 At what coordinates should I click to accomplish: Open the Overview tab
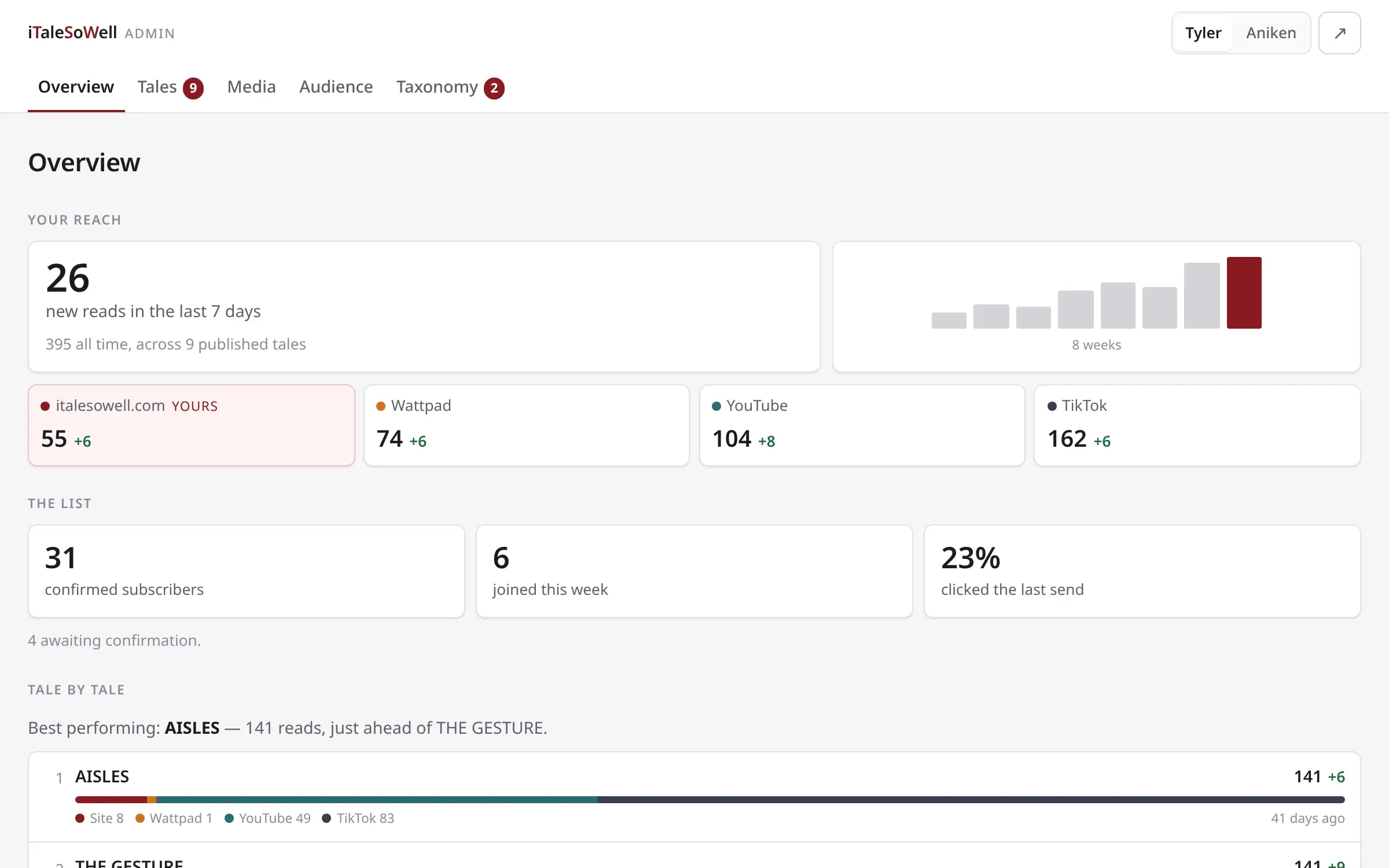(76, 87)
